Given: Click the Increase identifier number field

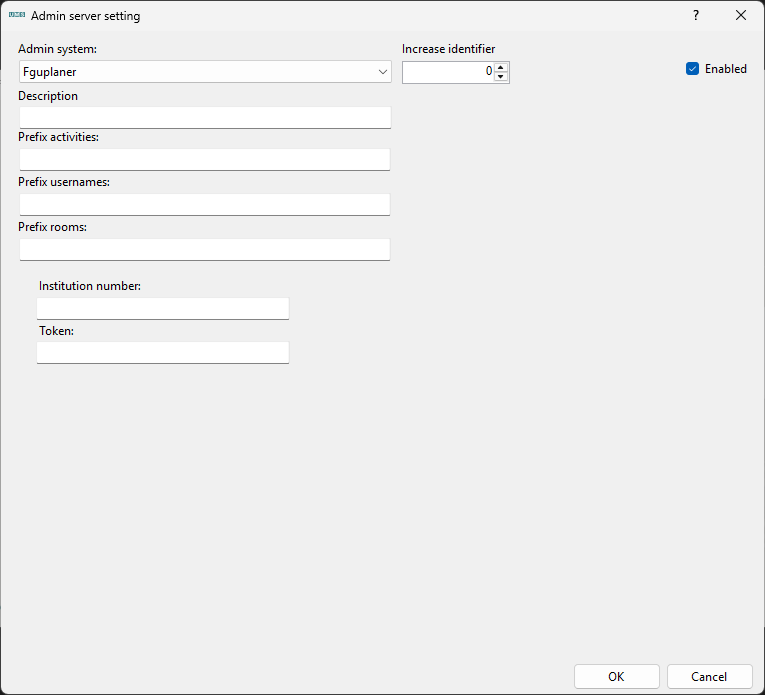Looking at the screenshot, I should pyautogui.click(x=448, y=72).
